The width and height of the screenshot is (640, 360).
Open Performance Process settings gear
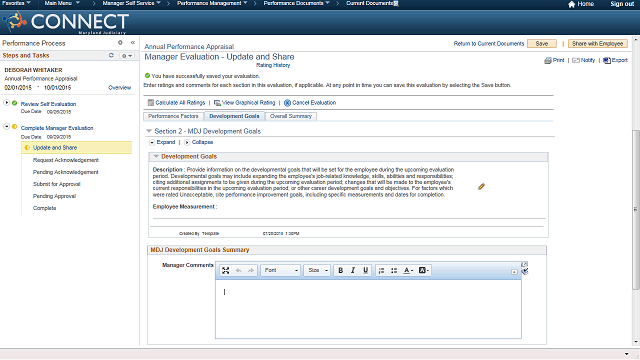coord(120,42)
